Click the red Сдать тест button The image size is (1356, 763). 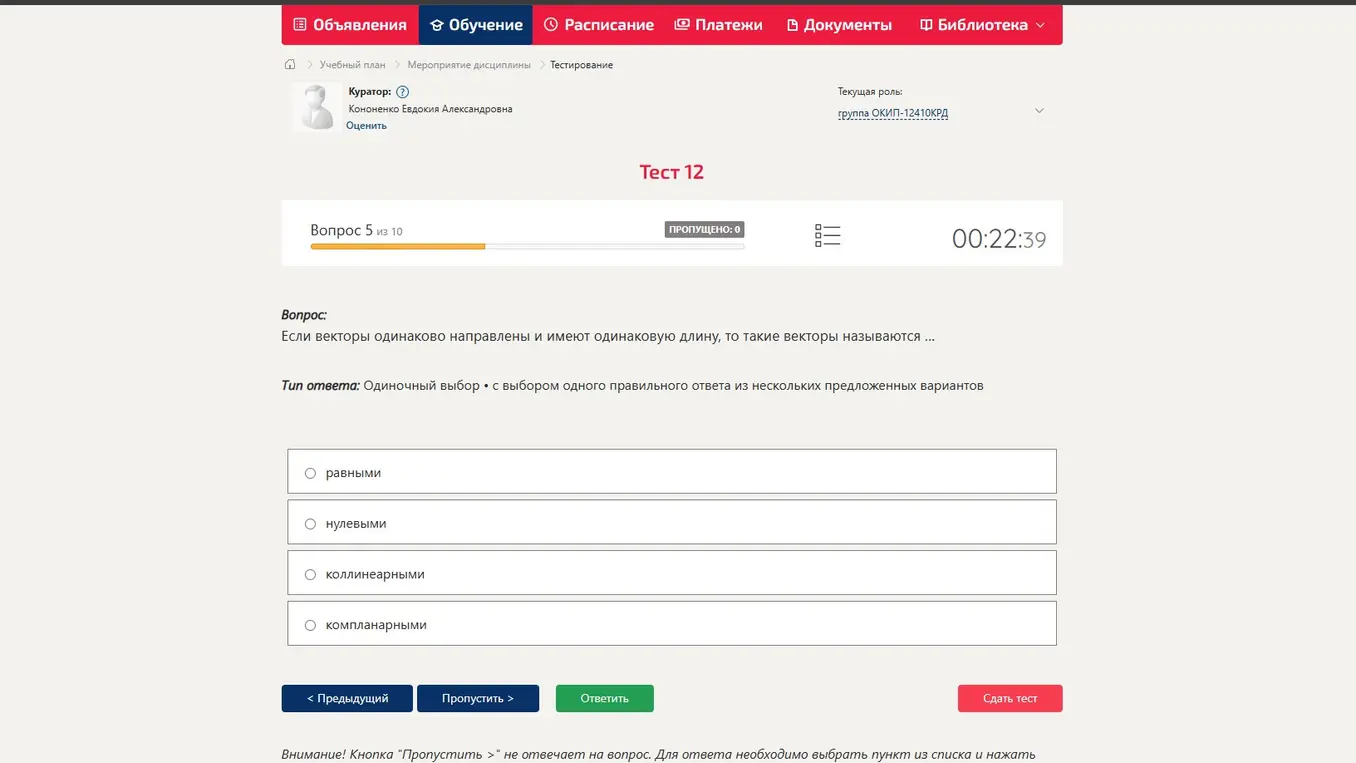1010,698
